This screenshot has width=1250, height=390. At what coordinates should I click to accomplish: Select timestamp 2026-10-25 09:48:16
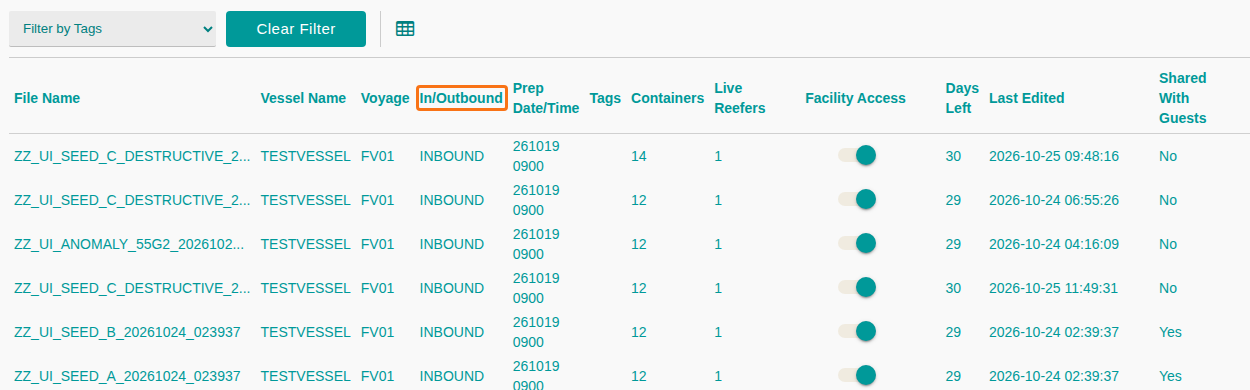click(1054, 156)
